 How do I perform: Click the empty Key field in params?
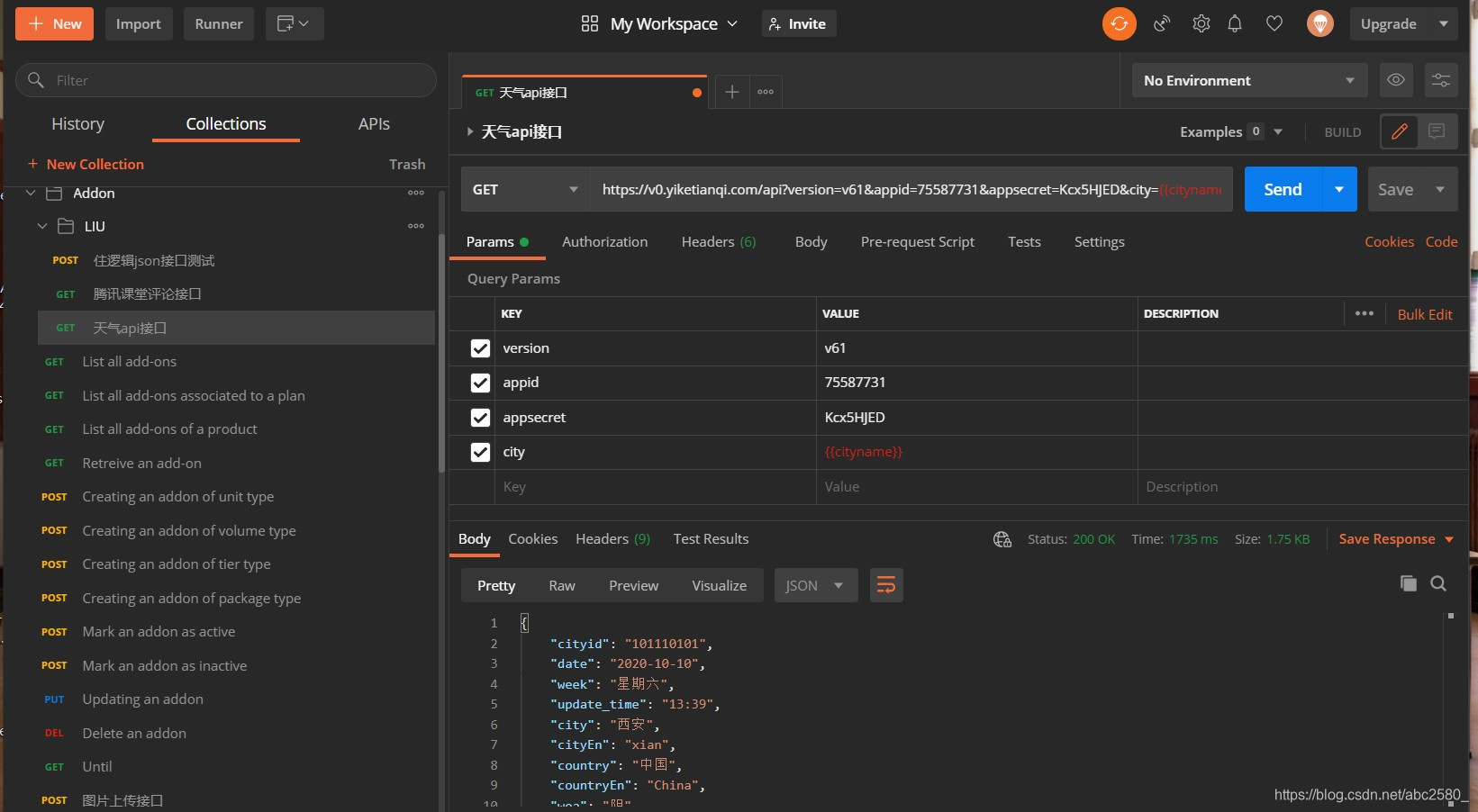655,487
